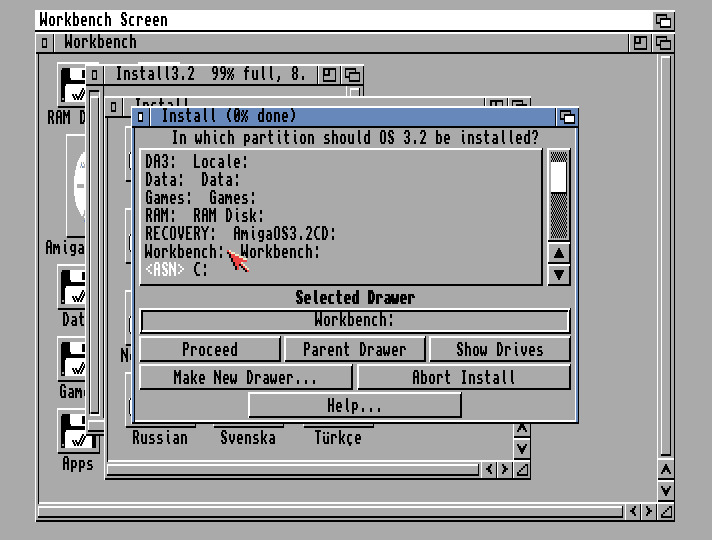Viewport: 712px width, 540px height.
Task: Click Install drawer scroll down arrow
Action: pyautogui.click(x=522, y=449)
